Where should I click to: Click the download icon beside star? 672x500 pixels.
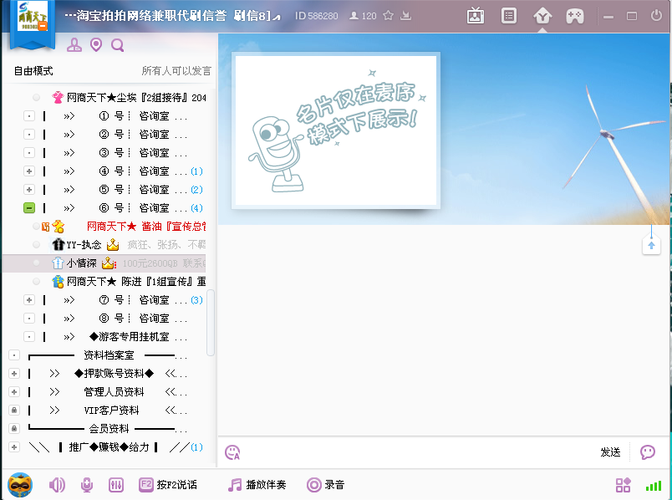click(x=405, y=16)
